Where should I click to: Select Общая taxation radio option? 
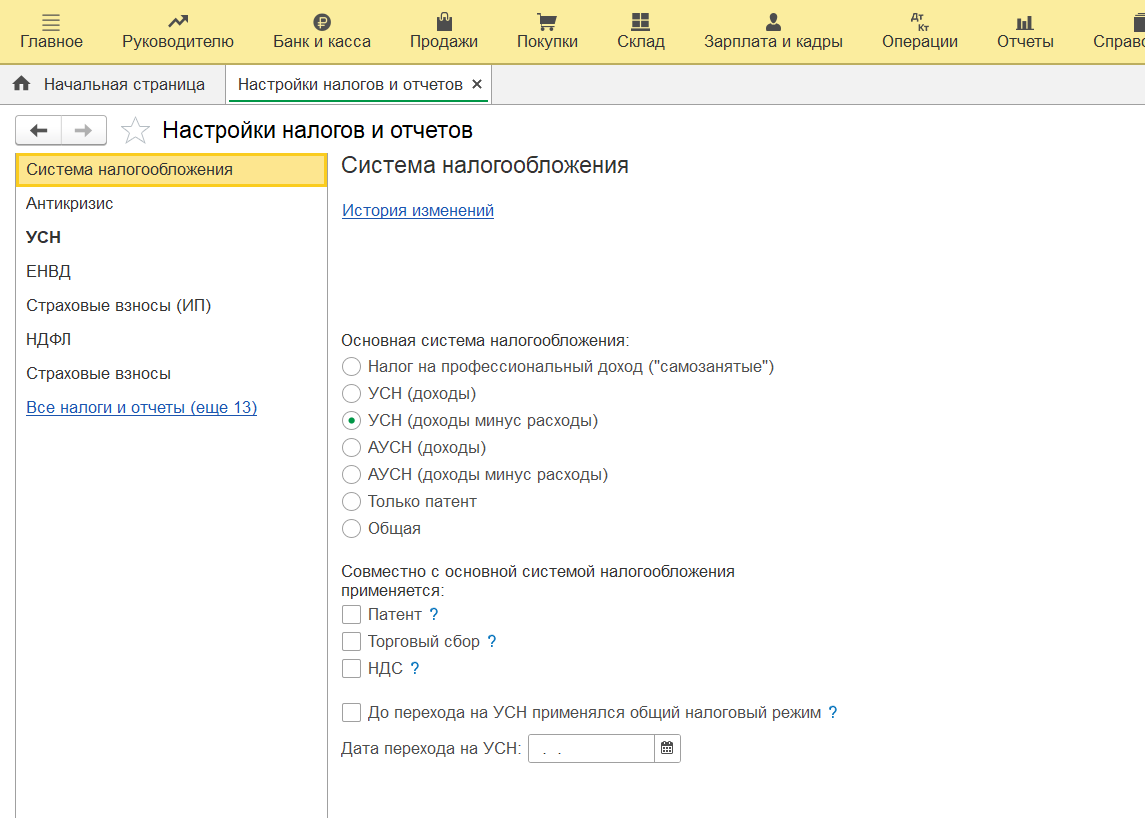click(x=351, y=529)
